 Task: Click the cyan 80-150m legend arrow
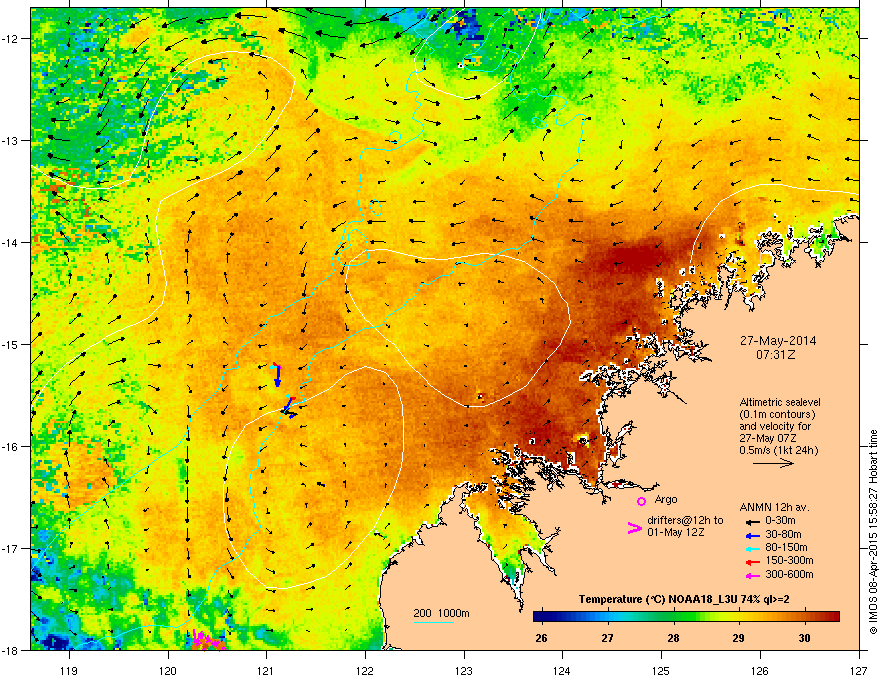pyautogui.click(x=753, y=548)
